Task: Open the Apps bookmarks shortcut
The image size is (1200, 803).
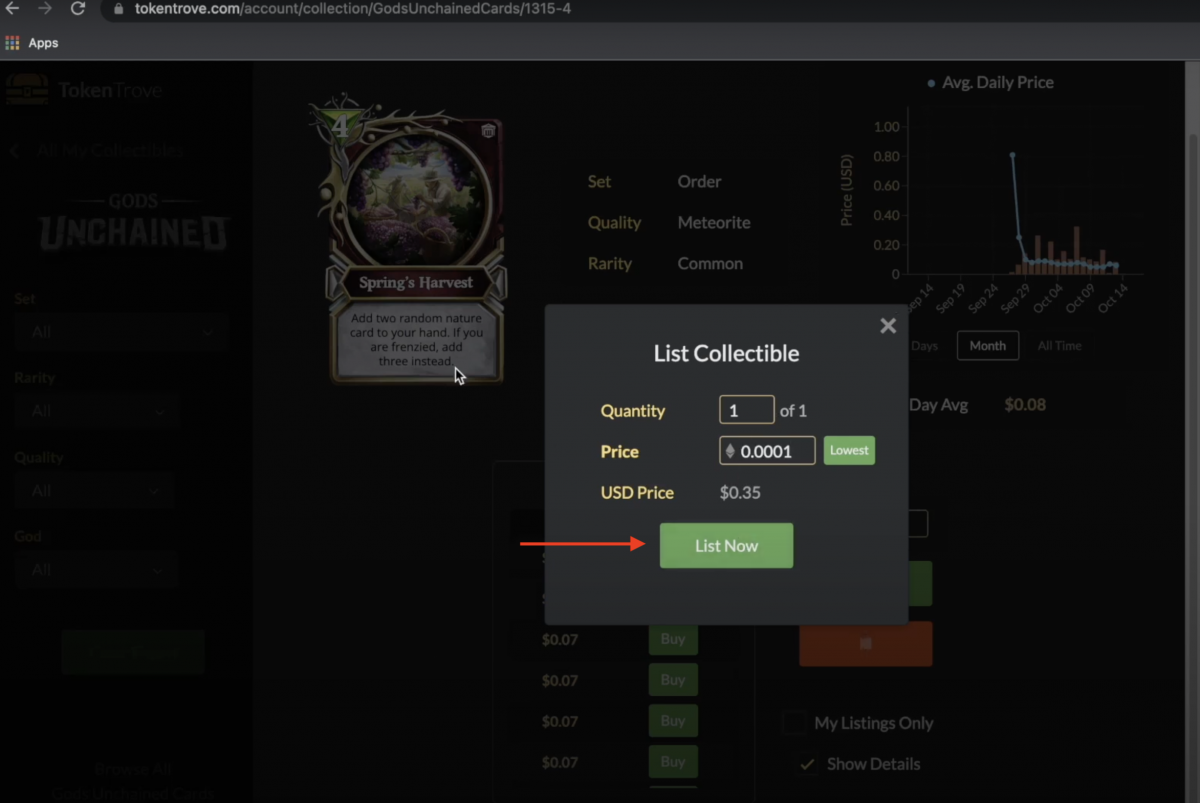Action: (32, 43)
